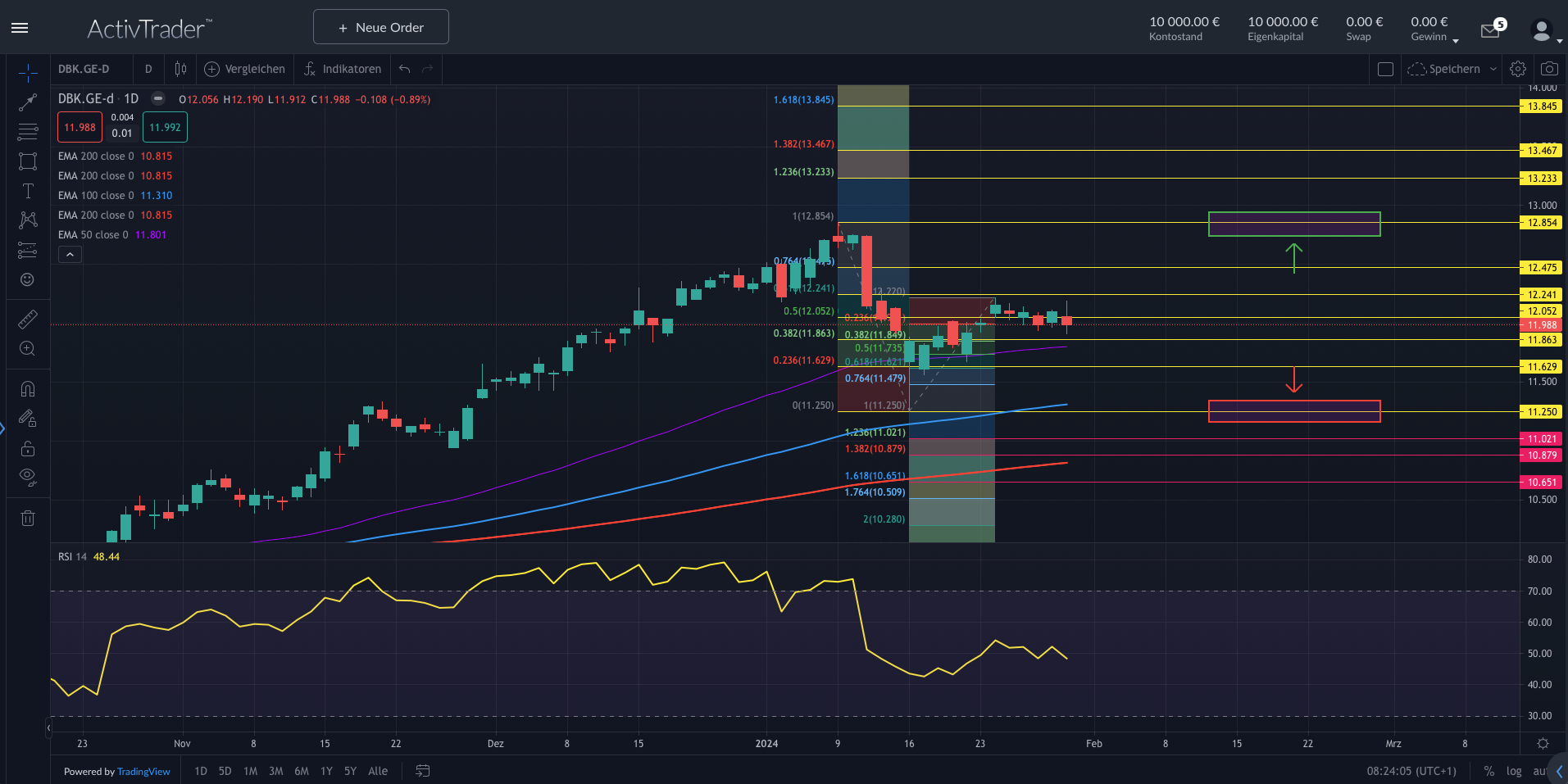Switch chart range to 1Y
The height and width of the screenshot is (784, 1568).
click(325, 771)
